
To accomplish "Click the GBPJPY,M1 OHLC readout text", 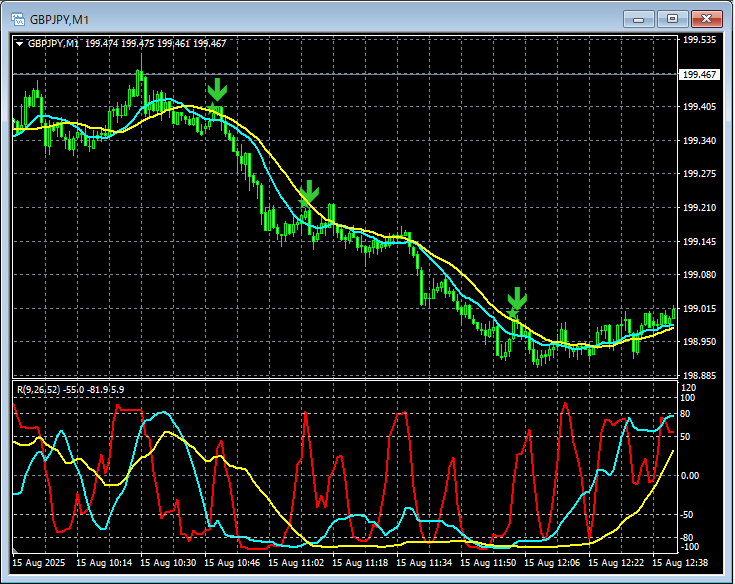I will [127, 44].
